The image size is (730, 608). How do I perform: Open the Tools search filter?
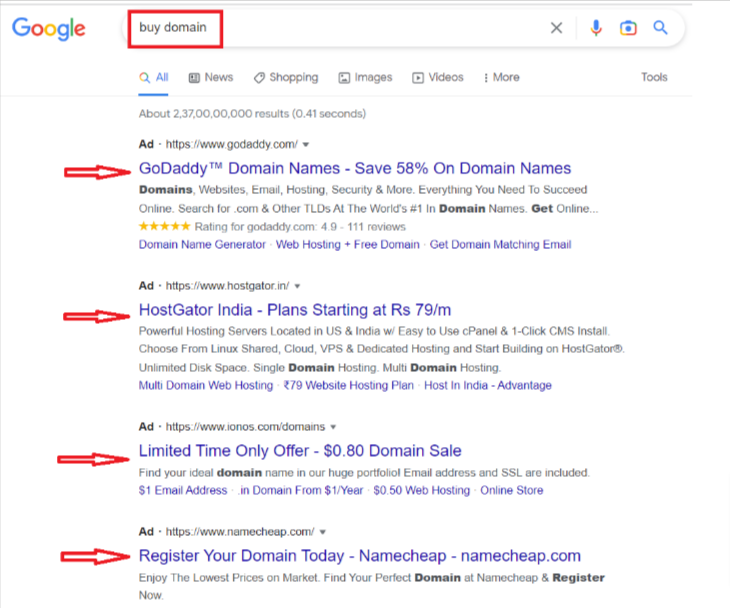pyautogui.click(x=654, y=77)
